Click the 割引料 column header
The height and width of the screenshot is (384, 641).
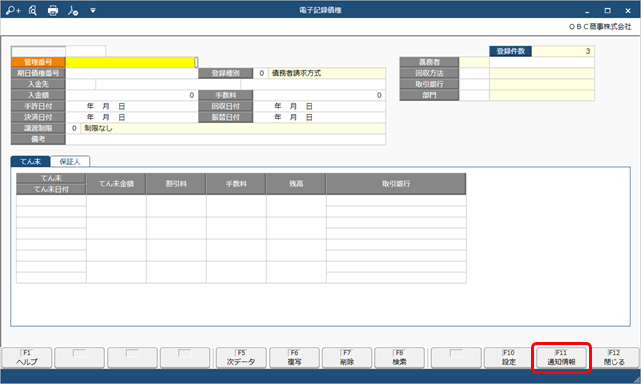pos(176,184)
